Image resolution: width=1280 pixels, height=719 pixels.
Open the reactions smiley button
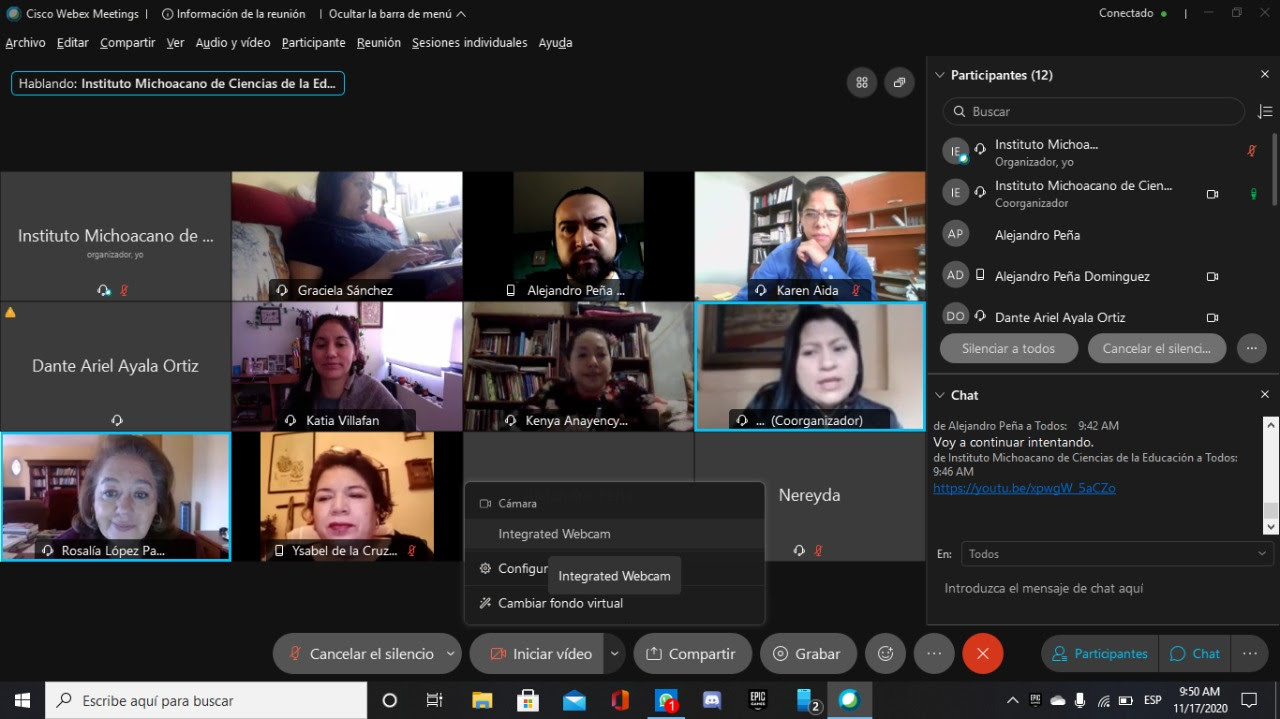pyautogui.click(x=885, y=653)
